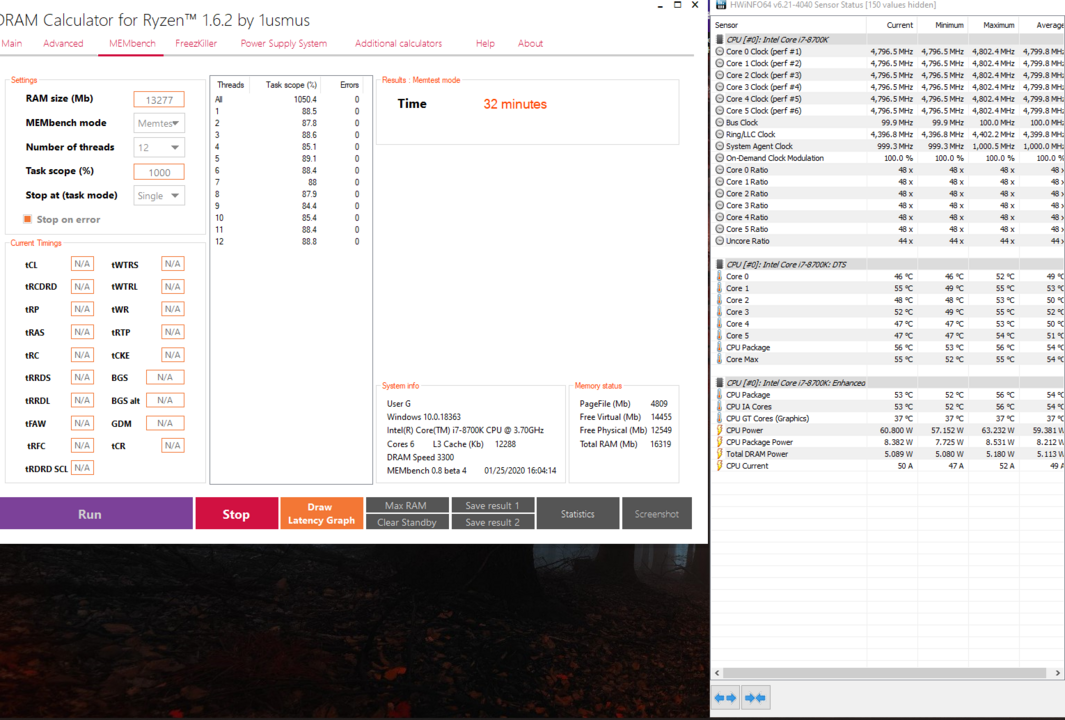The height and width of the screenshot is (720, 1065).
Task: Click the '32 minutes' time result
Action: click(x=515, y=104)
